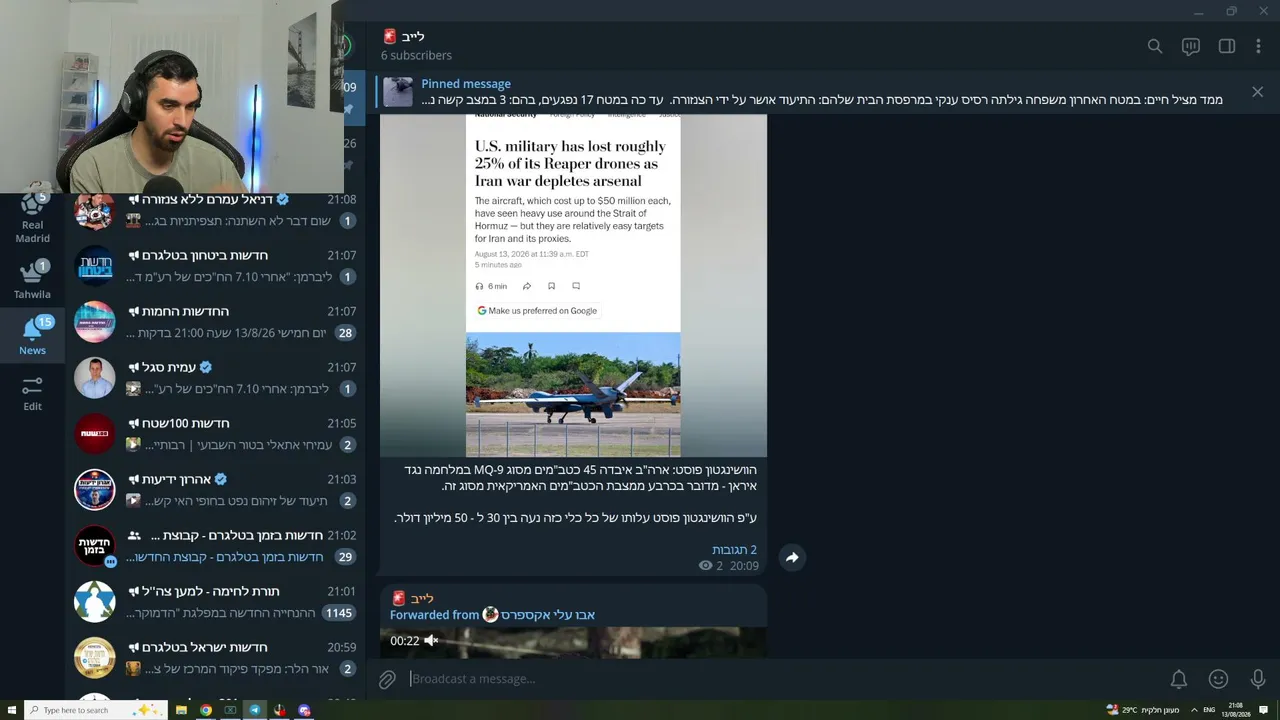Switch the ENG input language indicator
This screenshot has width=1280, height=720.
pos(1209,710)
